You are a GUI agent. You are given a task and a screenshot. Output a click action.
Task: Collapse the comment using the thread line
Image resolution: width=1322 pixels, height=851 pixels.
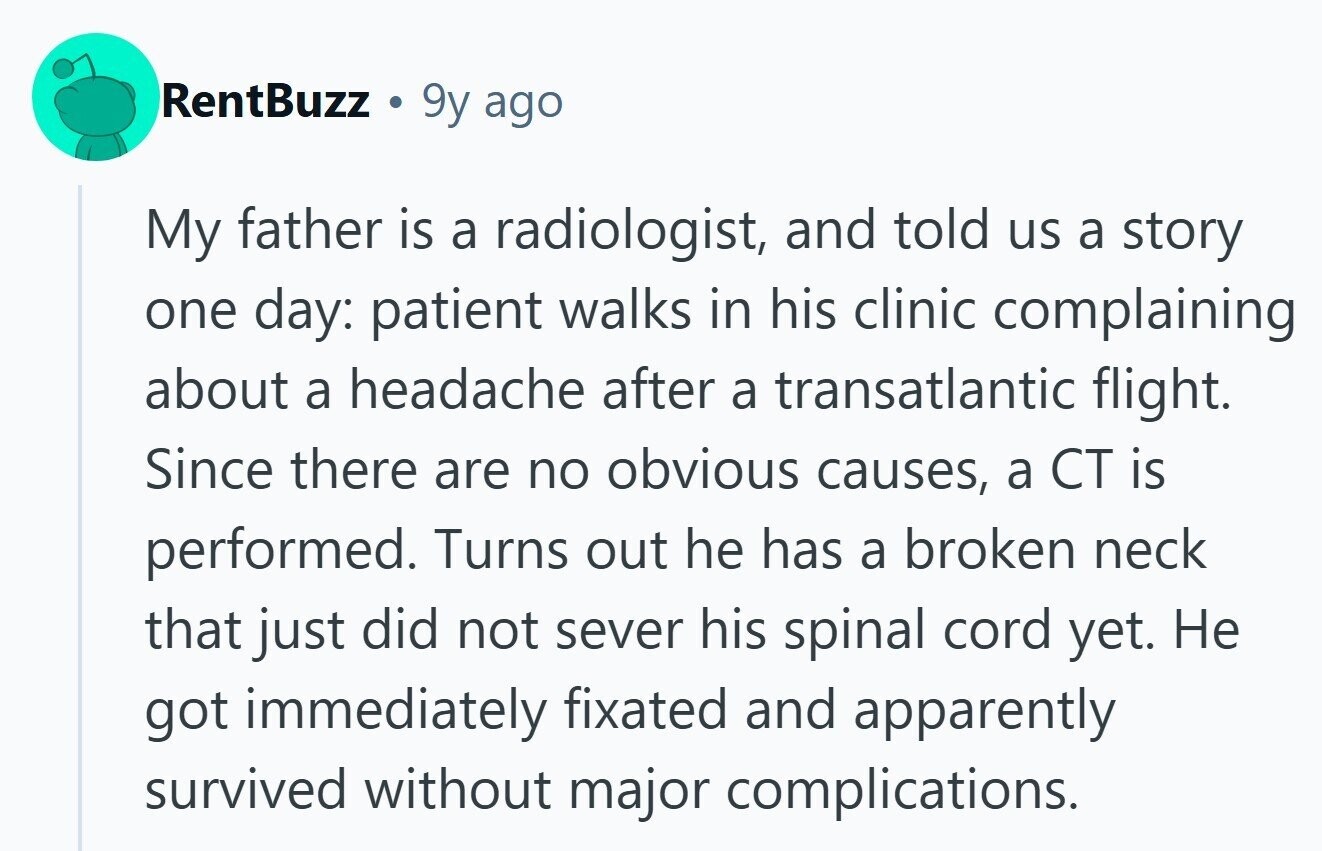[x=80, y=500]
